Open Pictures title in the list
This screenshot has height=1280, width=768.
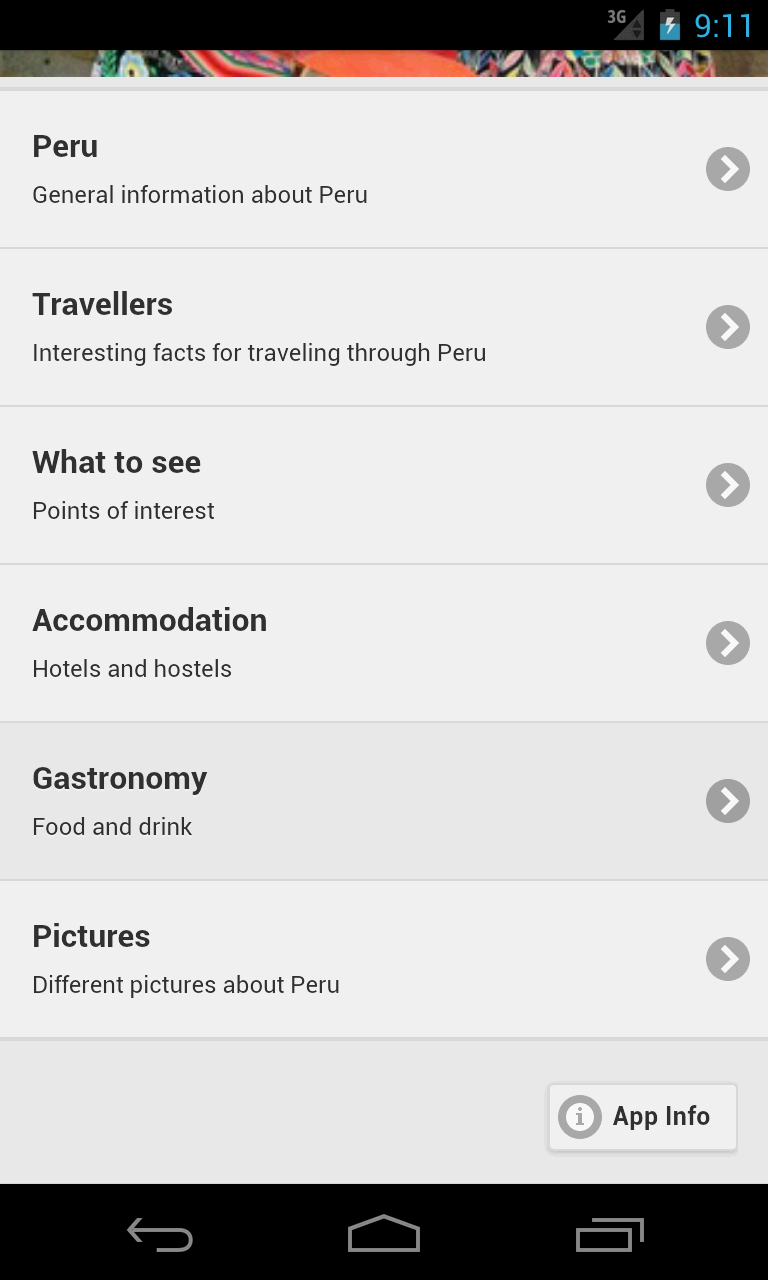click(x=91, y=936)
